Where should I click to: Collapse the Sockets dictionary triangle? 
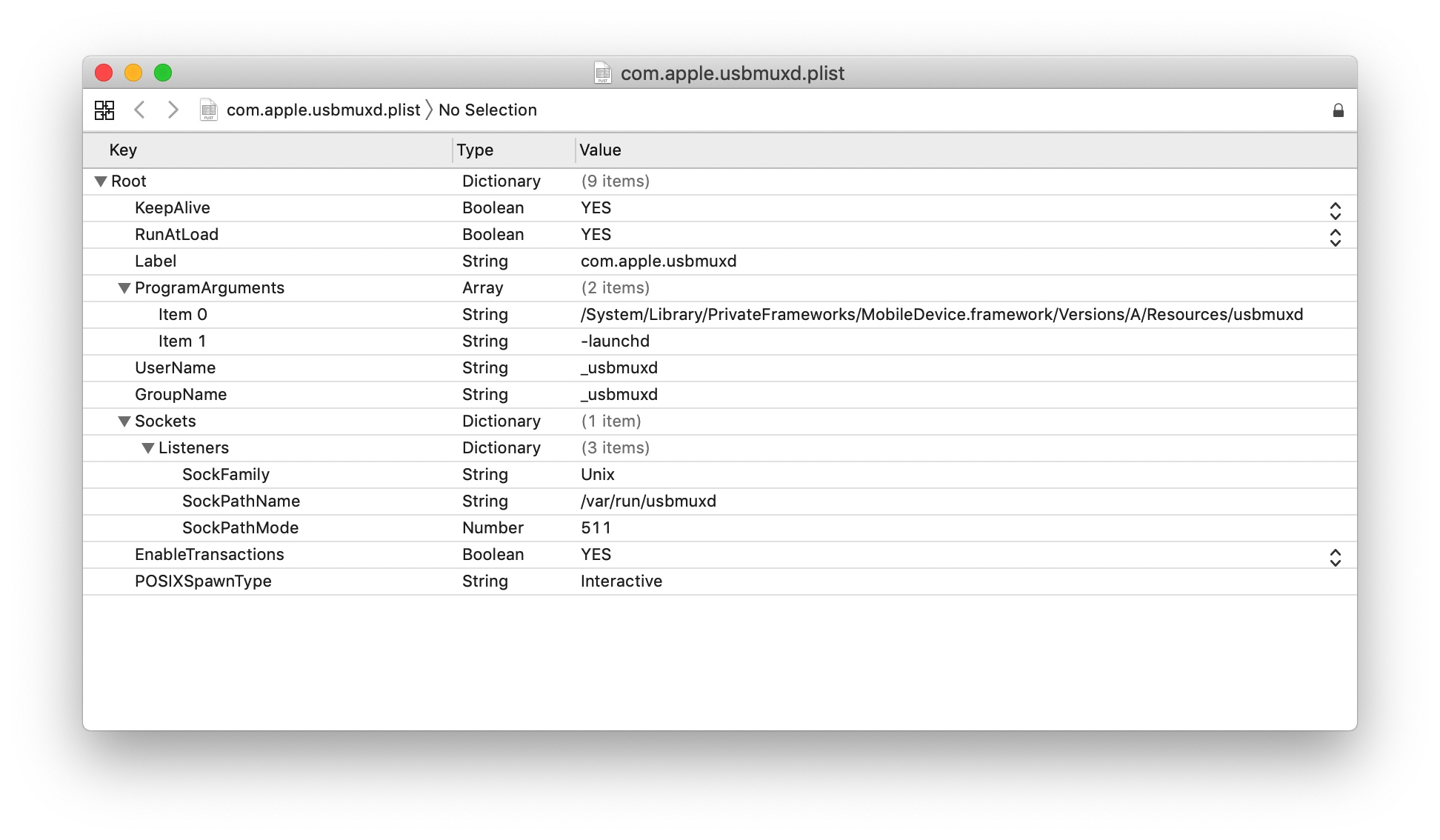click(124, 421)
